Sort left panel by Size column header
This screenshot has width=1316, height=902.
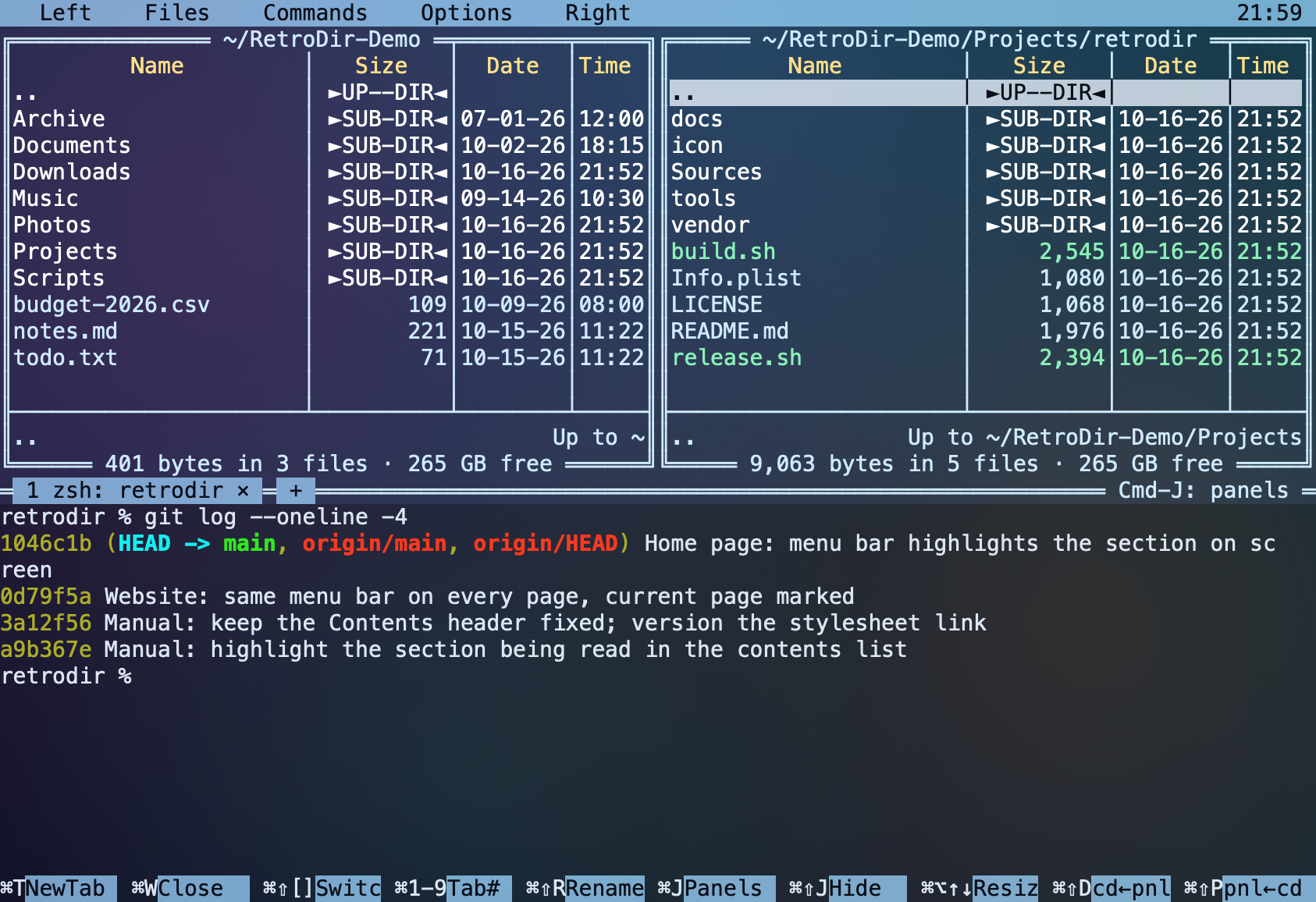(381, 66)
